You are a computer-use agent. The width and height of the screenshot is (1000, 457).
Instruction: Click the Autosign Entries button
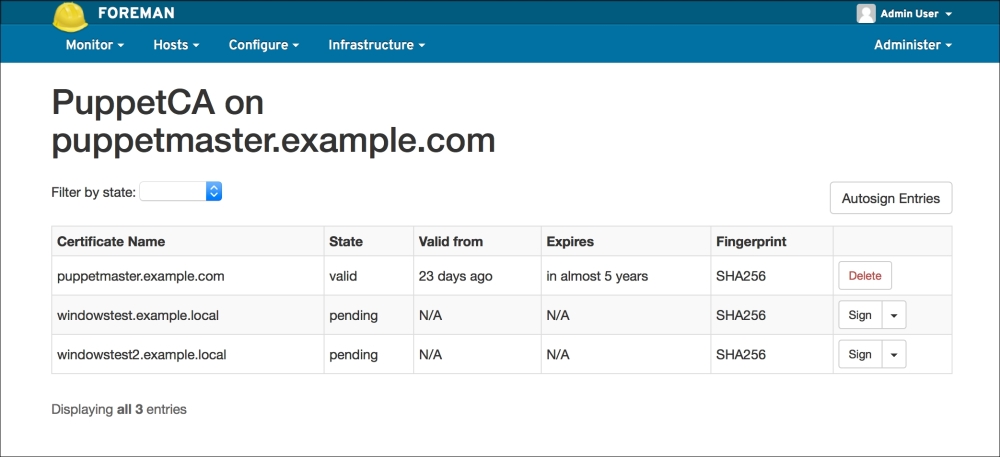tap(890, 198)
